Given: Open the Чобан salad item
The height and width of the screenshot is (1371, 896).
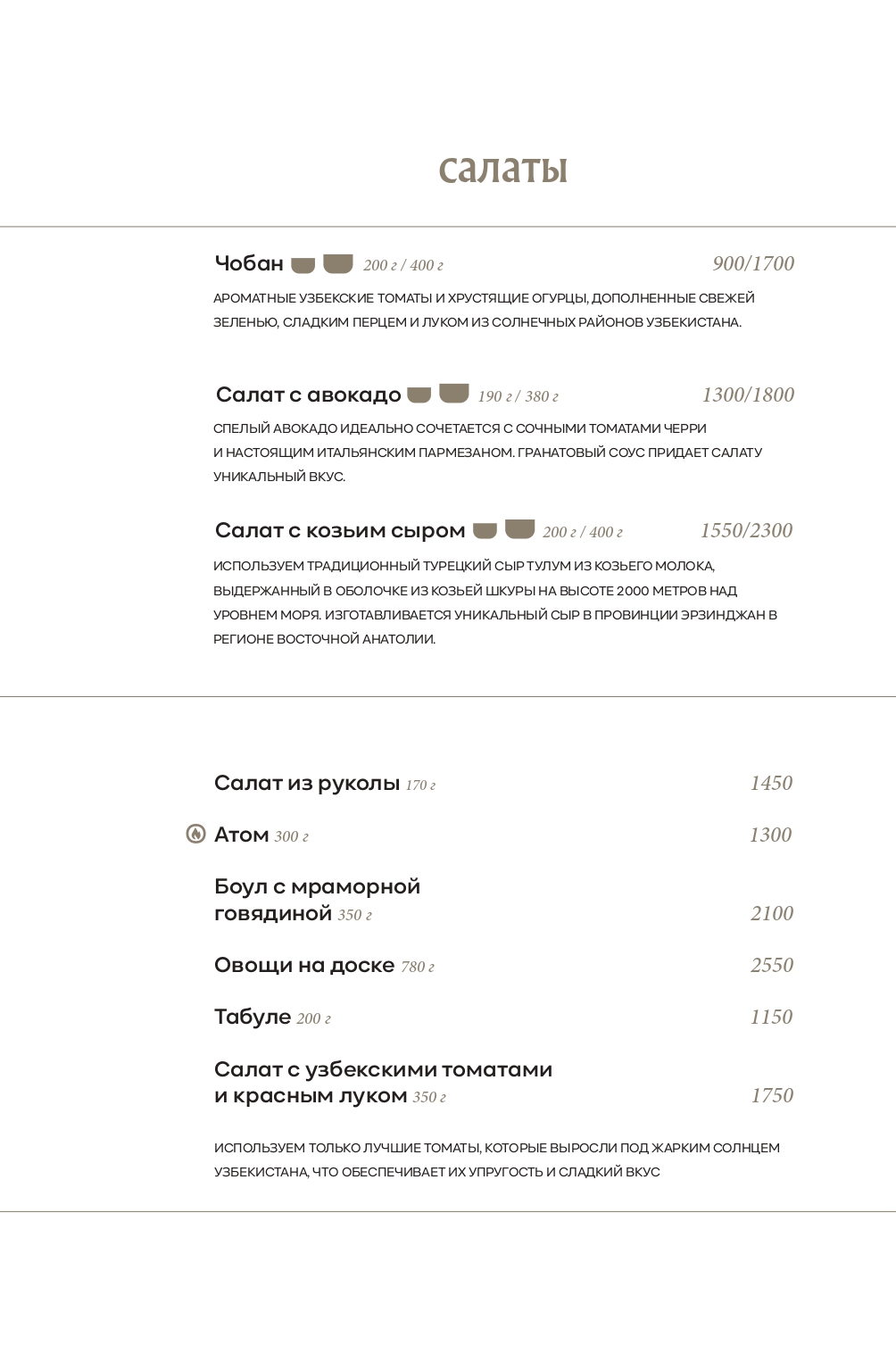Looking at the screenshot, I should 249,263.
